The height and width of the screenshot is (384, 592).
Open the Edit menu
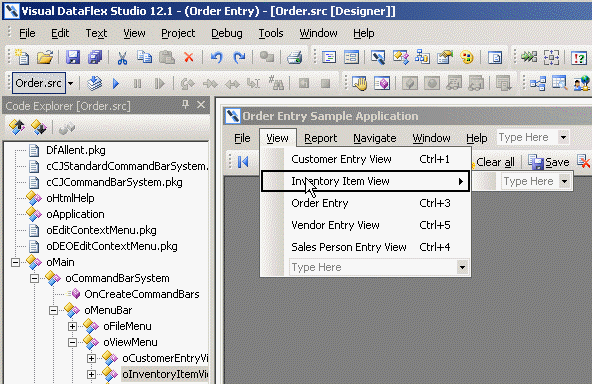(60, 33)
